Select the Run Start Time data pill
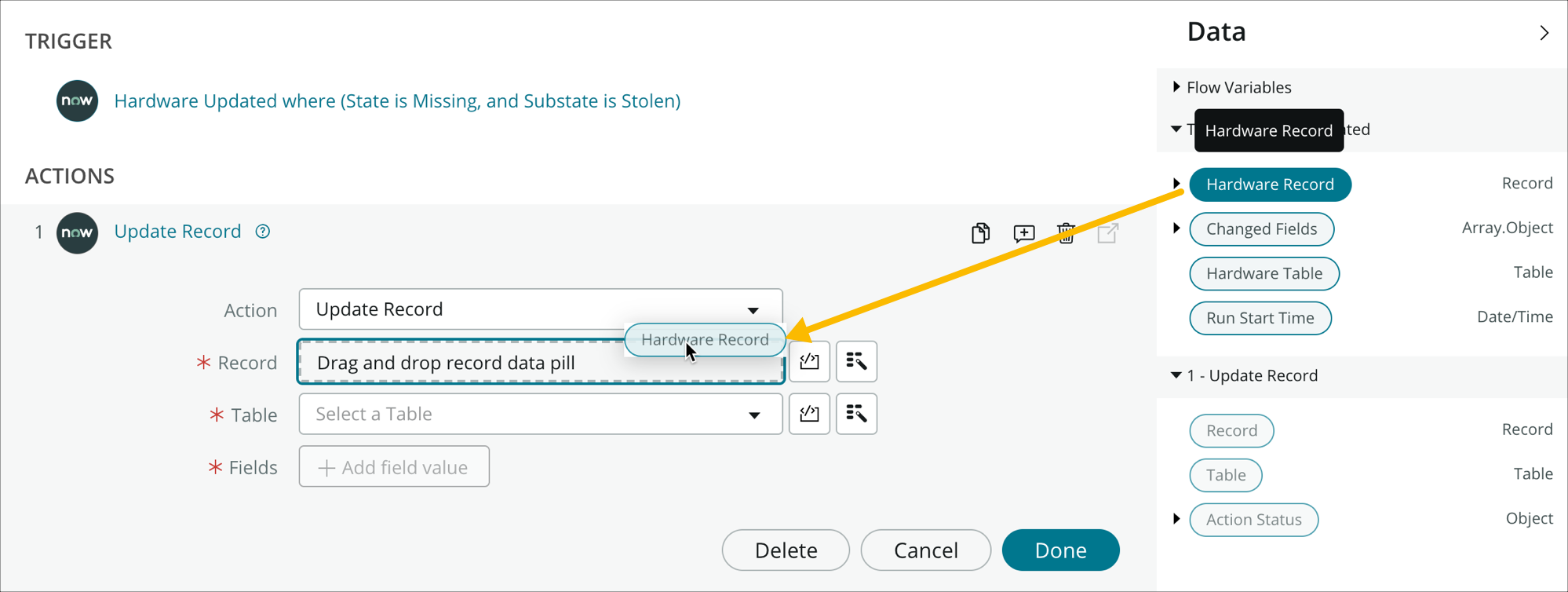 1260,318
